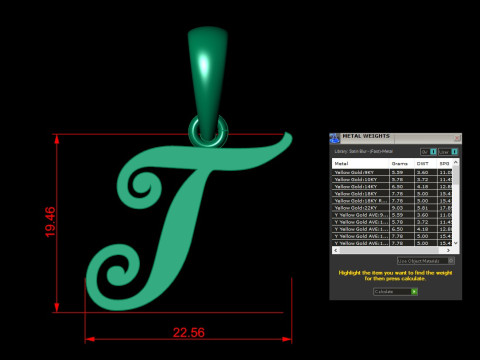Image resolution: width=480 pixels, height=360 pixels.
Task: Click scroll down arrow in metal list
Action: tap(456, 243)
